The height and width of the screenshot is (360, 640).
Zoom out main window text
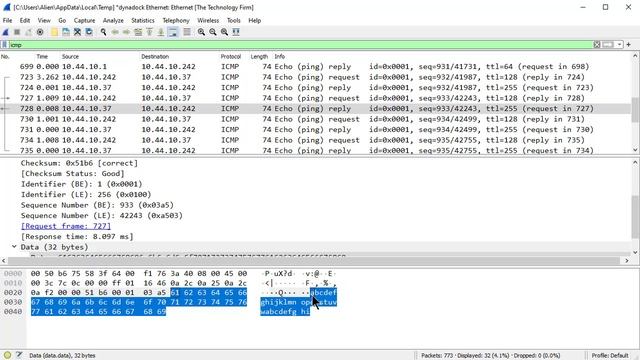tap(213, 32)
